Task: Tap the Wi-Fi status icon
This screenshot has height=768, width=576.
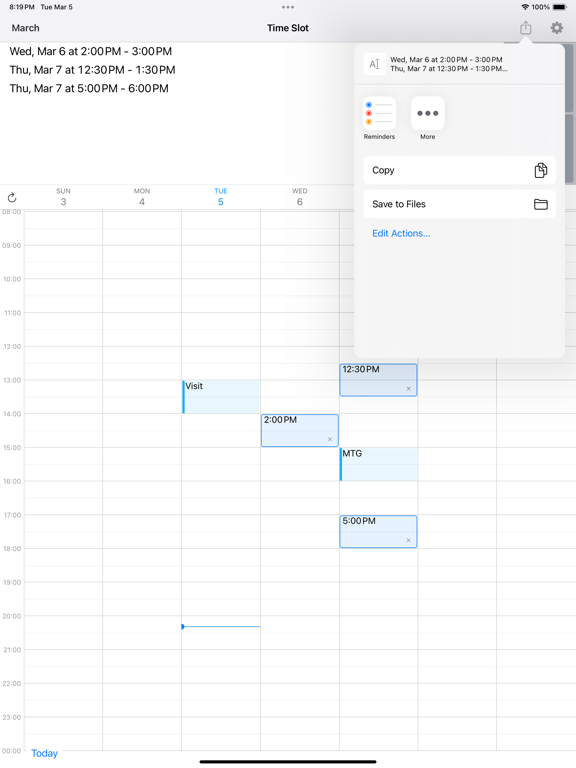Action: [x=525, y=7]
